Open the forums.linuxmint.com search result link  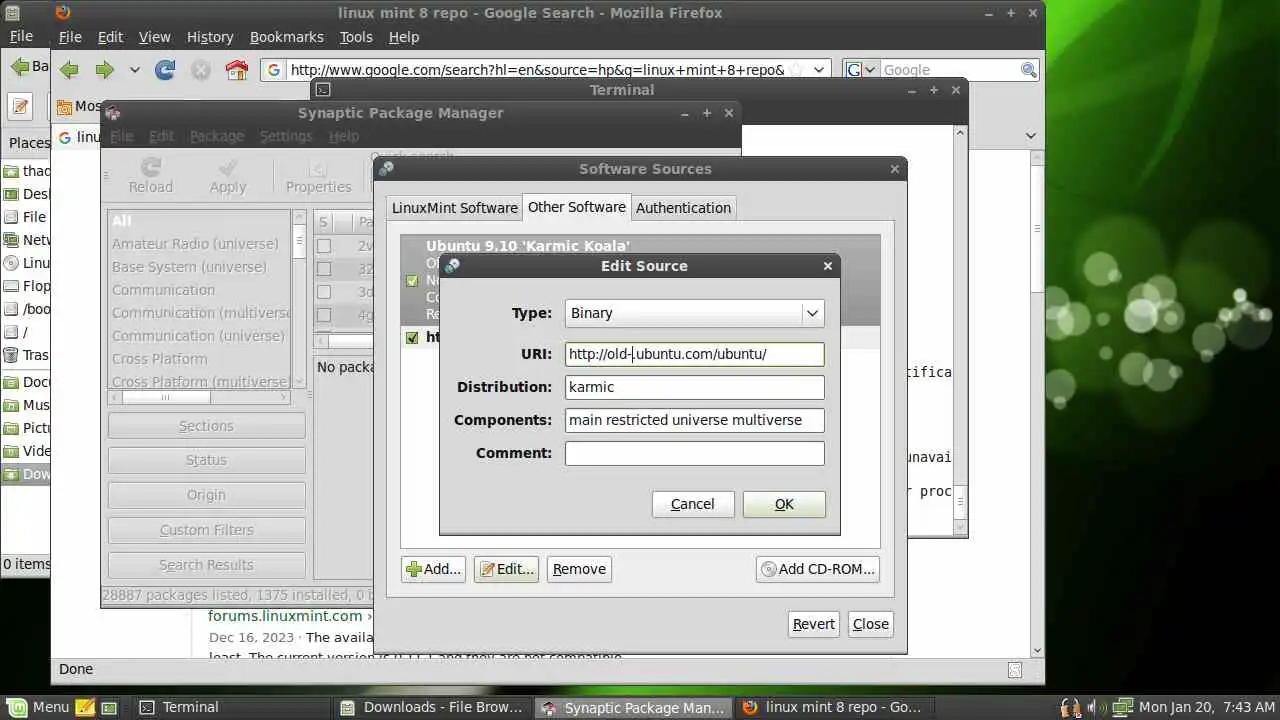285,616
